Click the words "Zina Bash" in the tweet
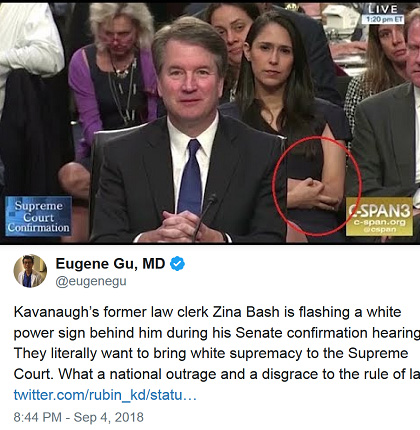 246,312
